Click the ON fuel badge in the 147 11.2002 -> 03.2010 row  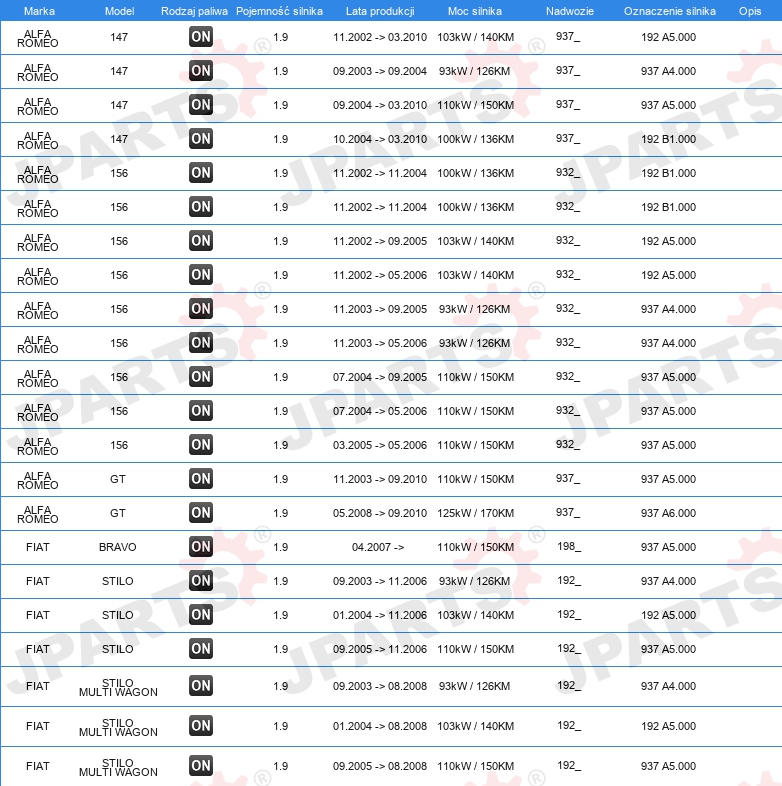201,37
